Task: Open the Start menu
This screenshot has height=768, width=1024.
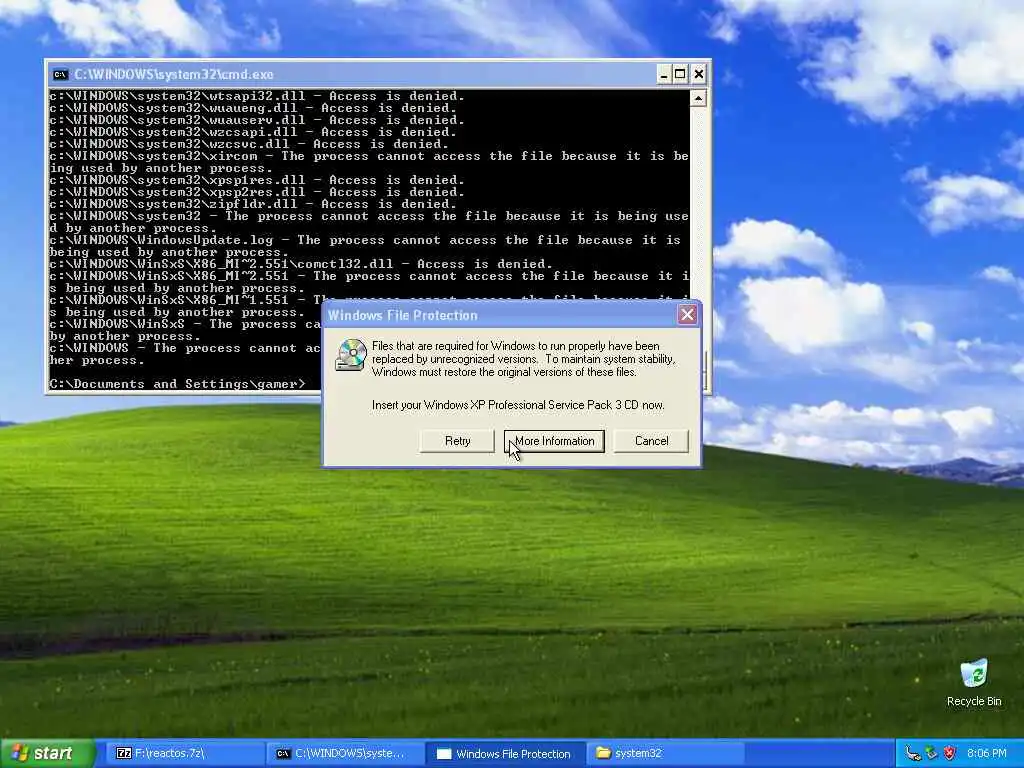Action: tap(48, 754)
